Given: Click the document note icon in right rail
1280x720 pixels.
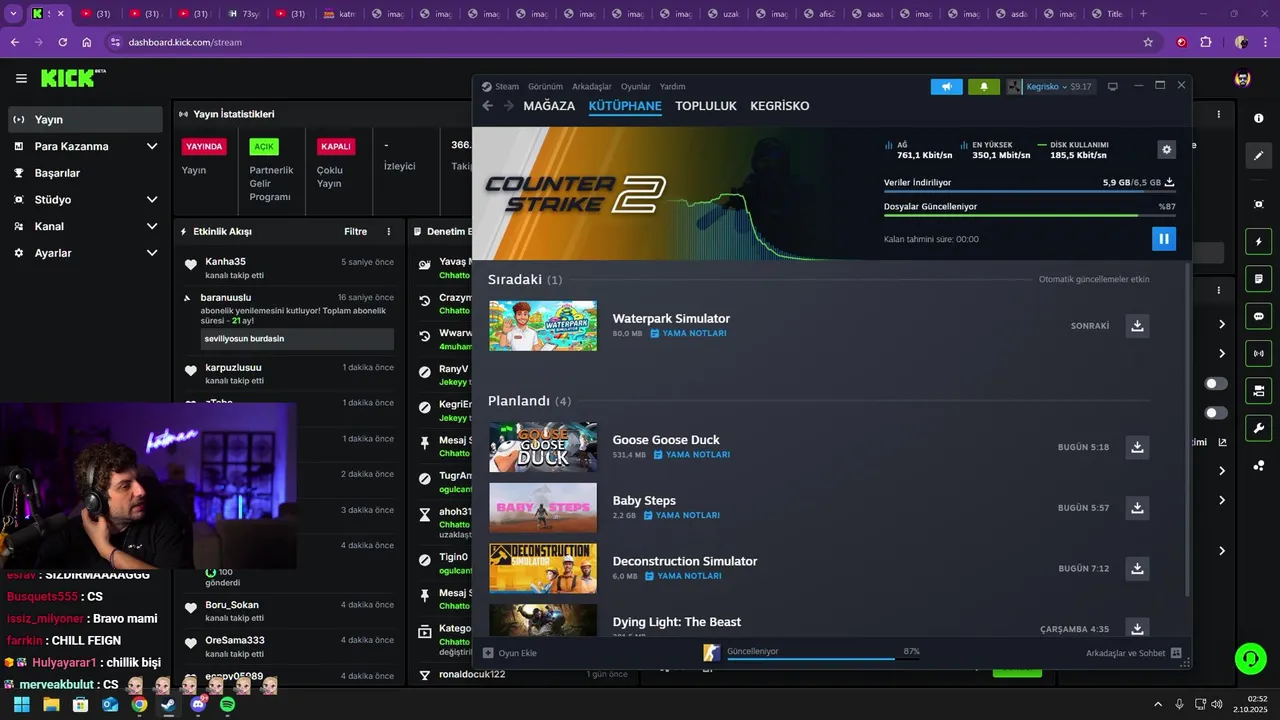Looking at the screenshot, I should [1258, 279].
